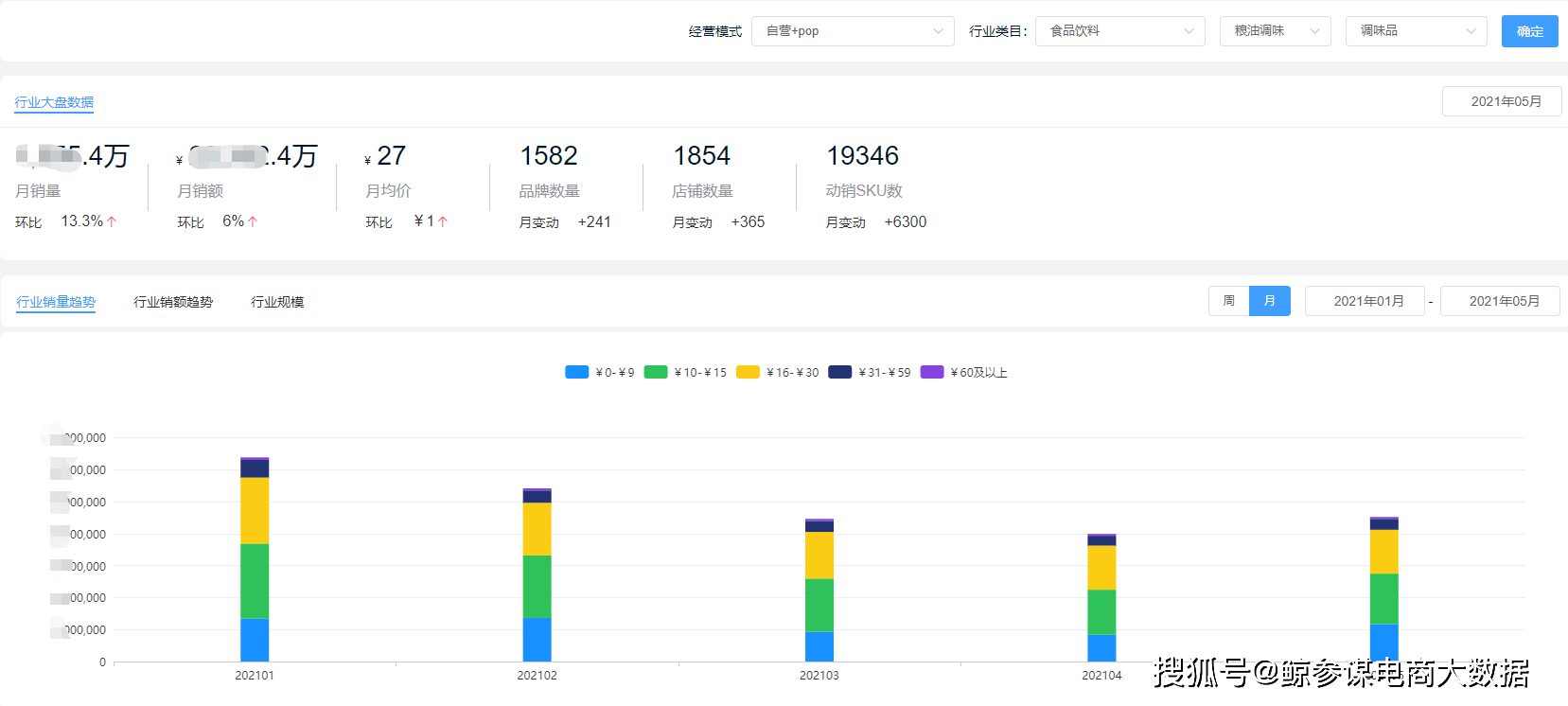This screenshot has width=1568, height=706.
Task: Click the +241 monthly change value
Action: coord(594,221)
